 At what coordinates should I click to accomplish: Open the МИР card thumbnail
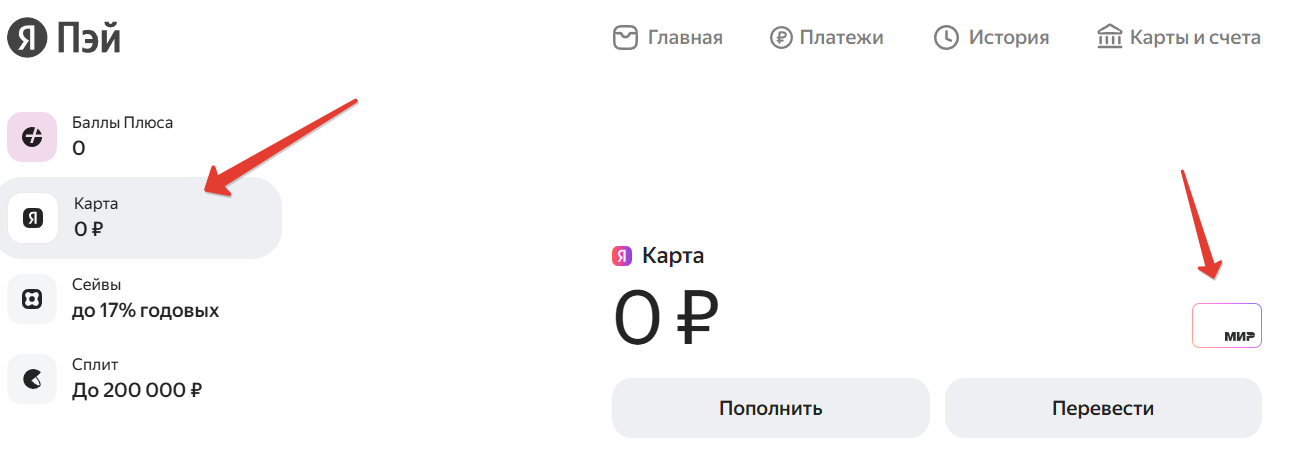[1226, 326]
